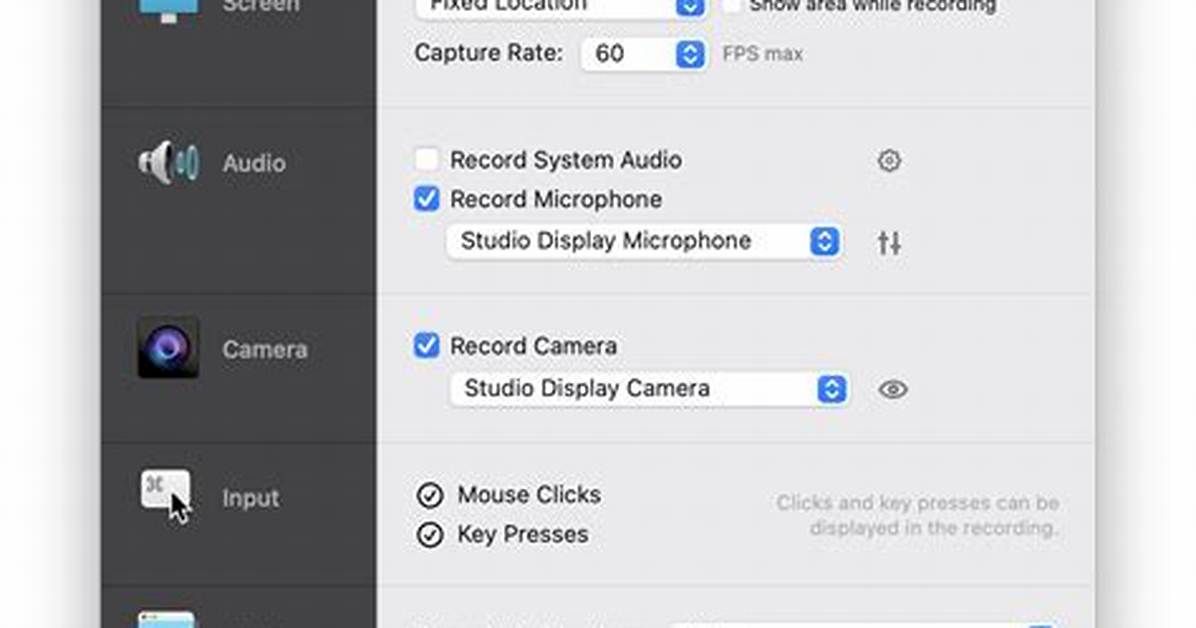Click the Record Microphone label

pos(556,200)
